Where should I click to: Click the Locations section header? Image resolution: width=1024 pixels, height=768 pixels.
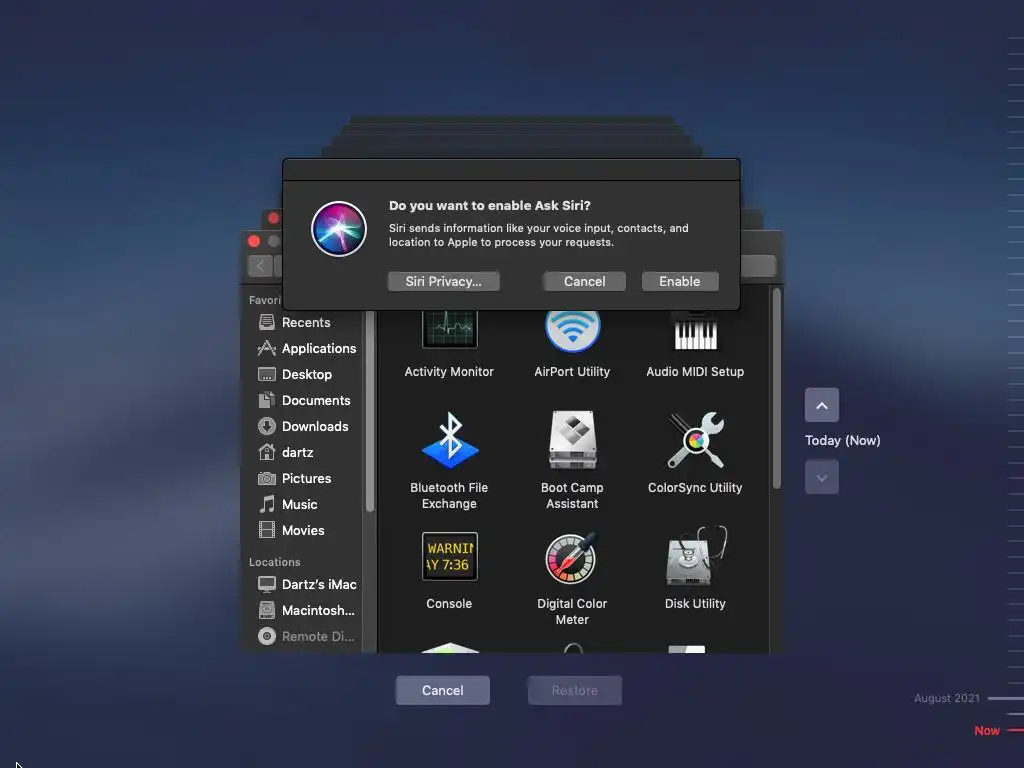274,562
